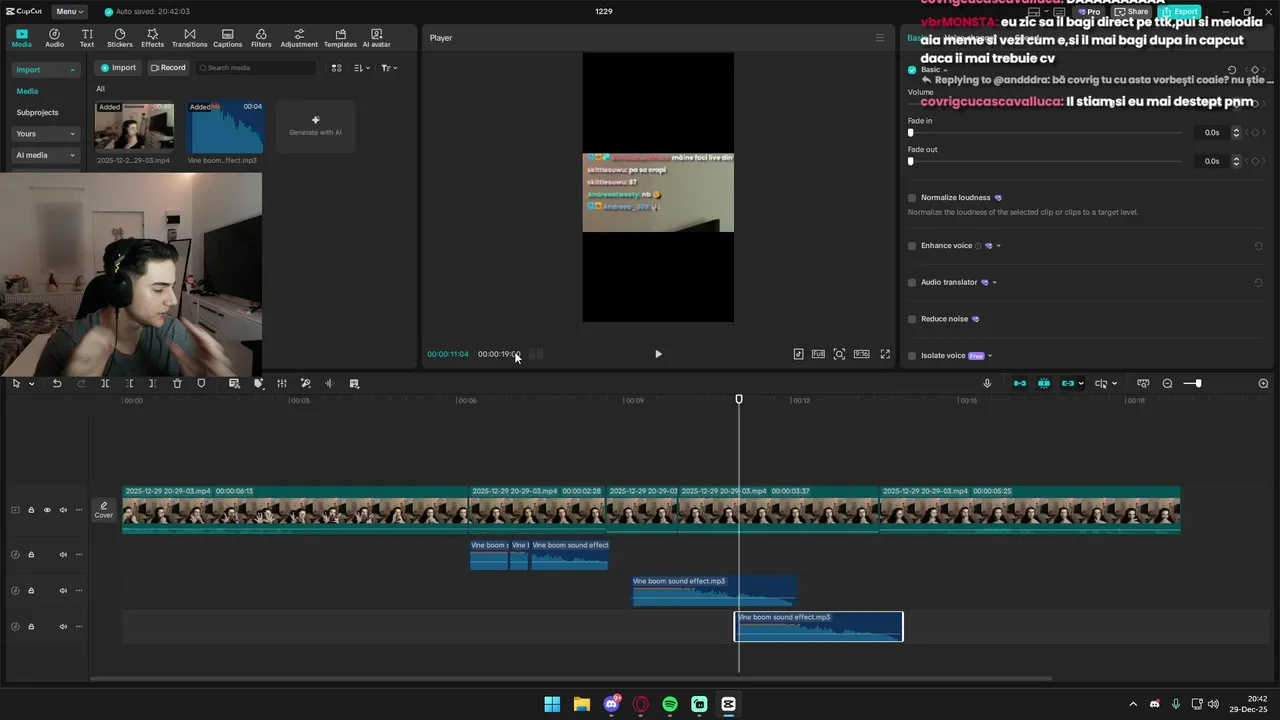Screen dimensions: 1280x720
Task: Click the record voiceover microphone icon
Action: pyautogui.click(x=987, y=384)
